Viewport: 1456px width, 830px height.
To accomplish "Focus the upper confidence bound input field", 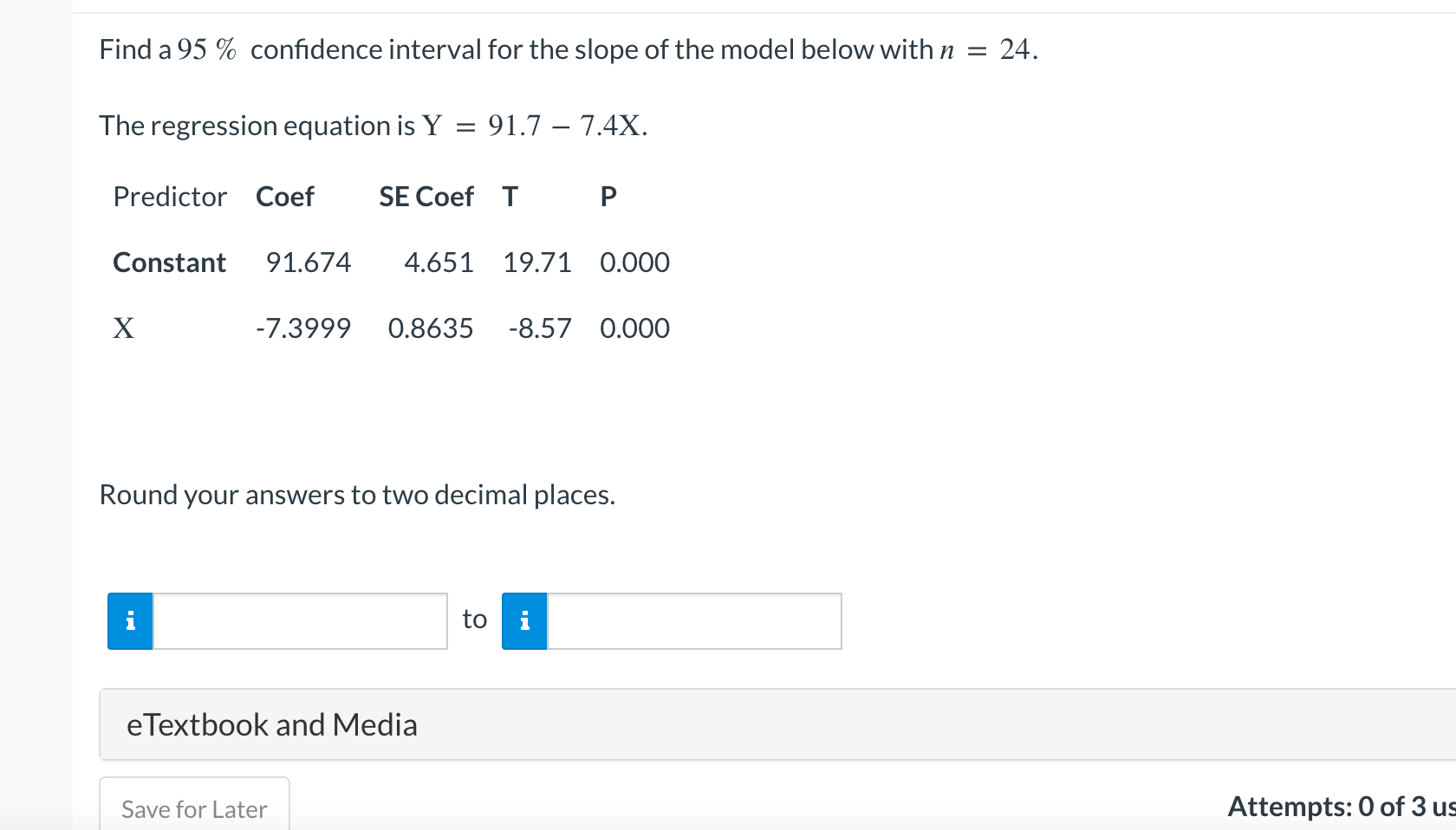I will click(694, 621).
